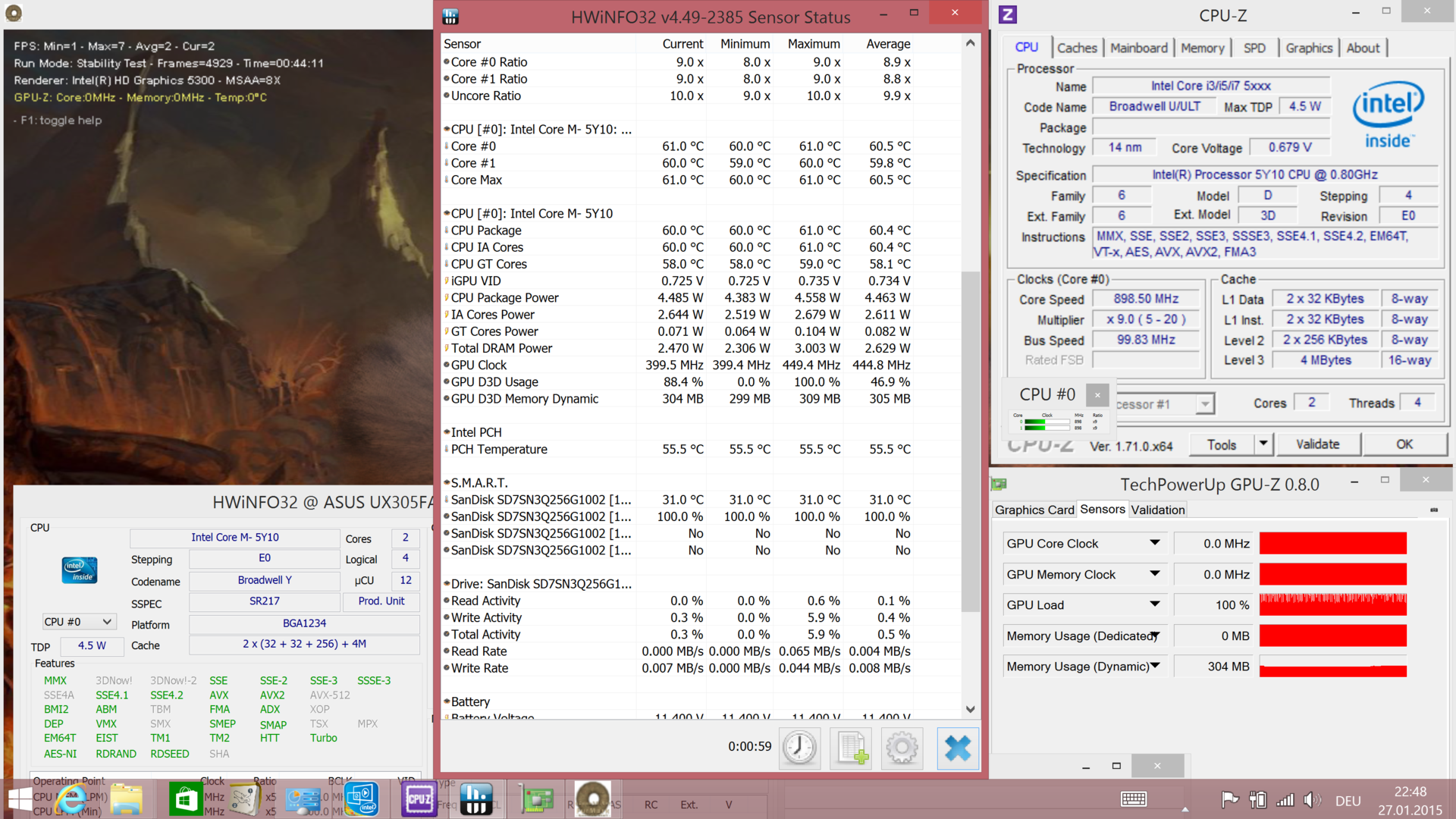Switch to FurMark via taskbar icon
The height and width of the screenshot is (819, 1456).
point(593,799)
